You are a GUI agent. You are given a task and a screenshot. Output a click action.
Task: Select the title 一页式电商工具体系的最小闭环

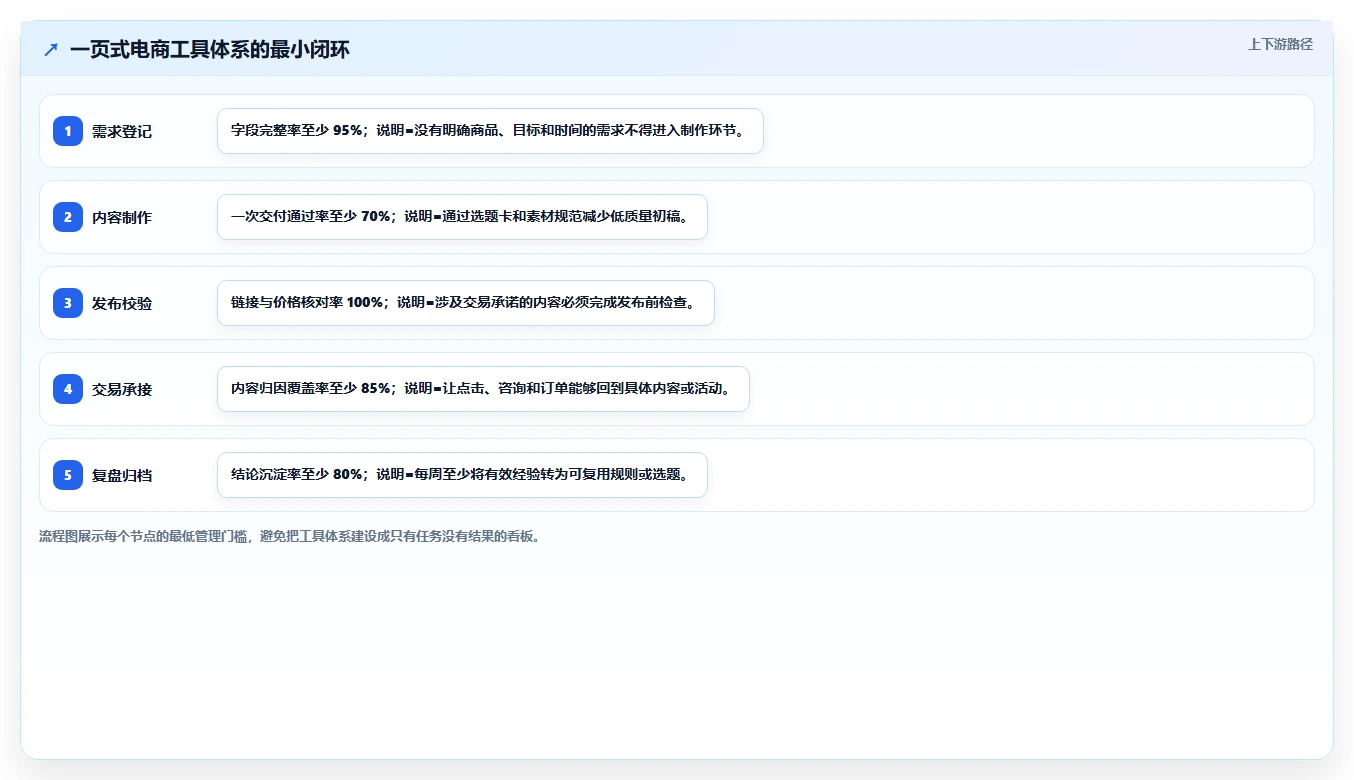210,49
